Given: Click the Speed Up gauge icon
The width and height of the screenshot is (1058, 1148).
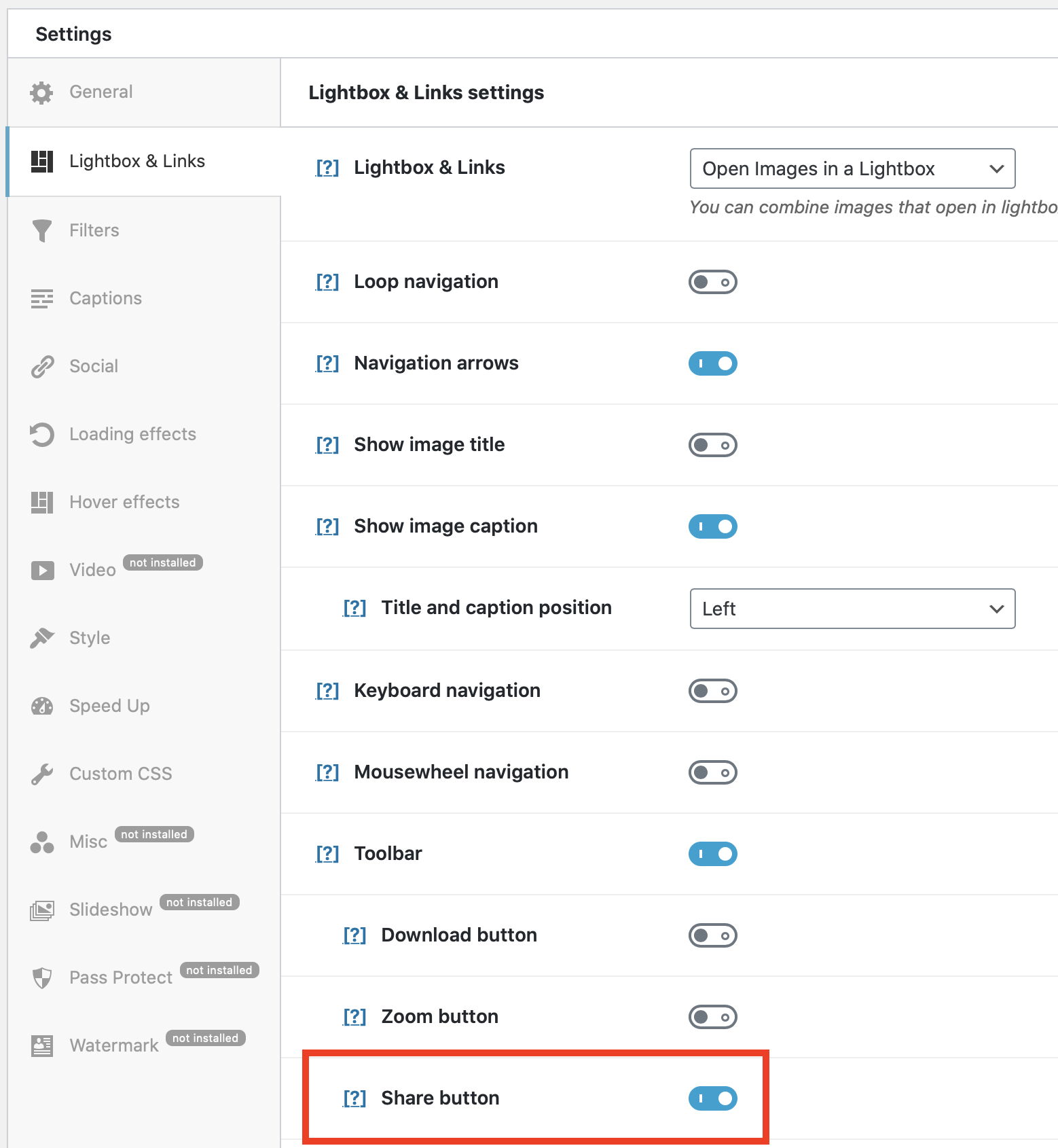Looking at the screenshot, I should pos(41,706).
